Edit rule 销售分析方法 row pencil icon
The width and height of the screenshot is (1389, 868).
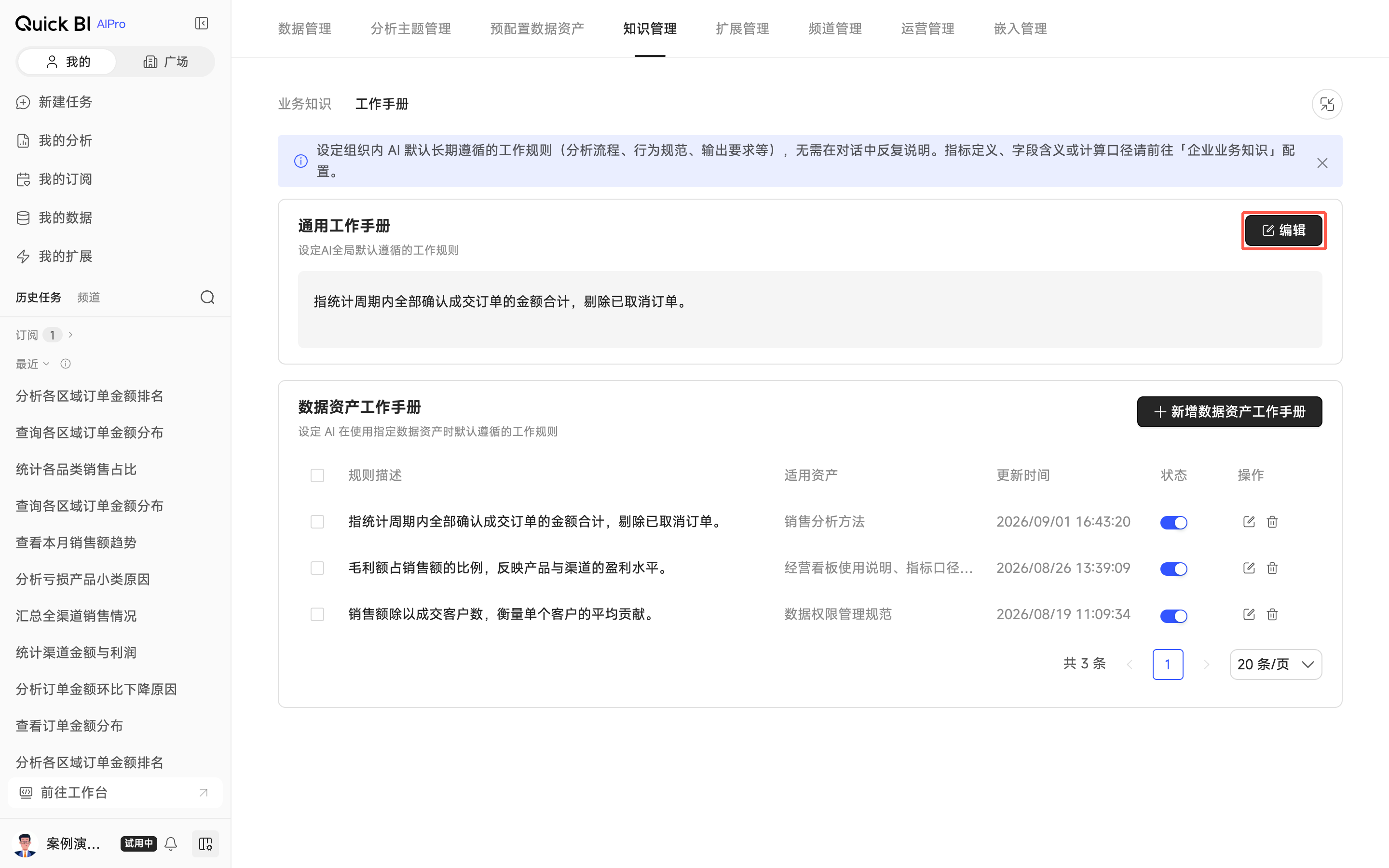(1248, 521)
